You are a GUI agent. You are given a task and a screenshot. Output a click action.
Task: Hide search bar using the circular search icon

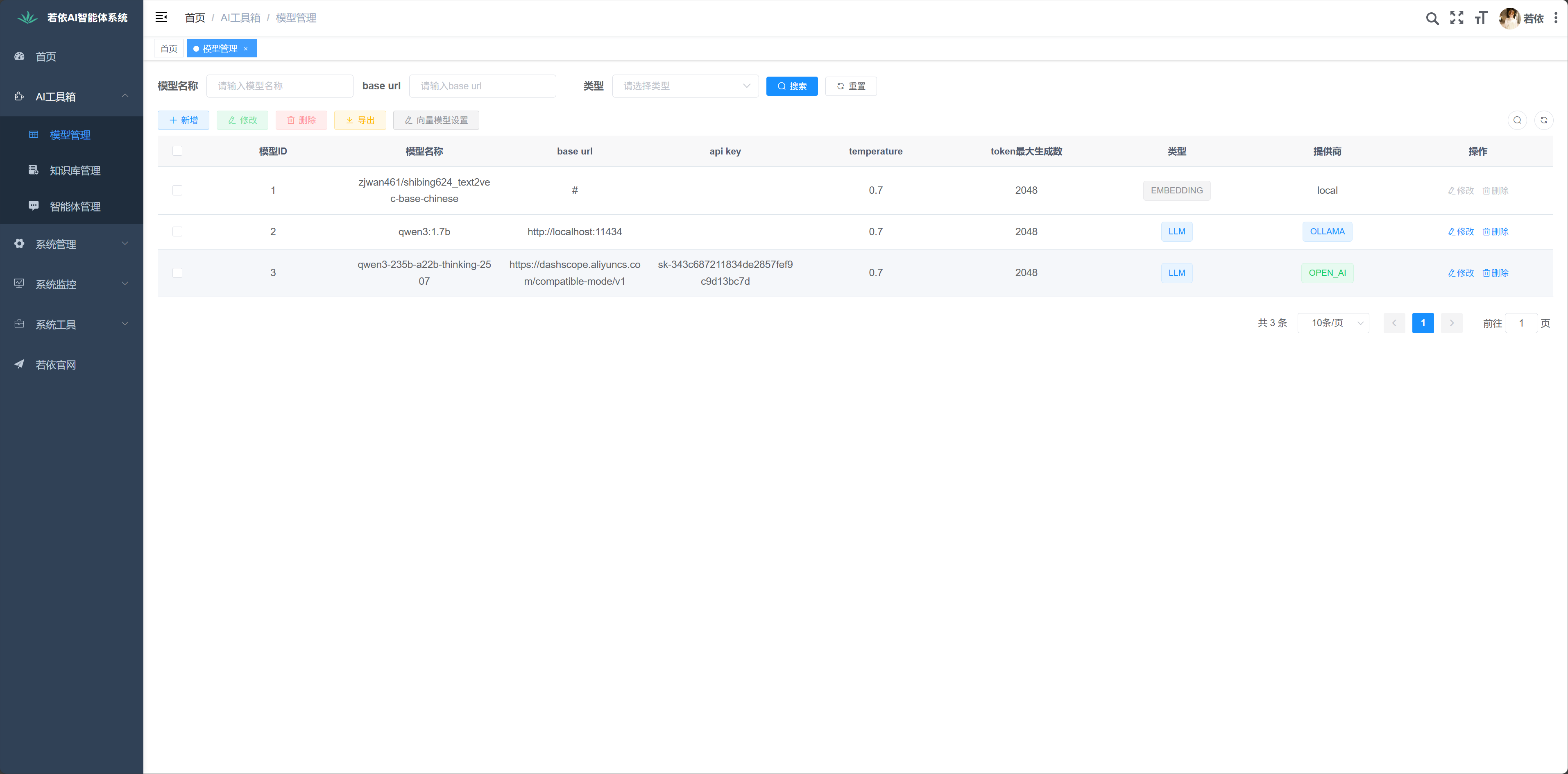(1518, 120)
